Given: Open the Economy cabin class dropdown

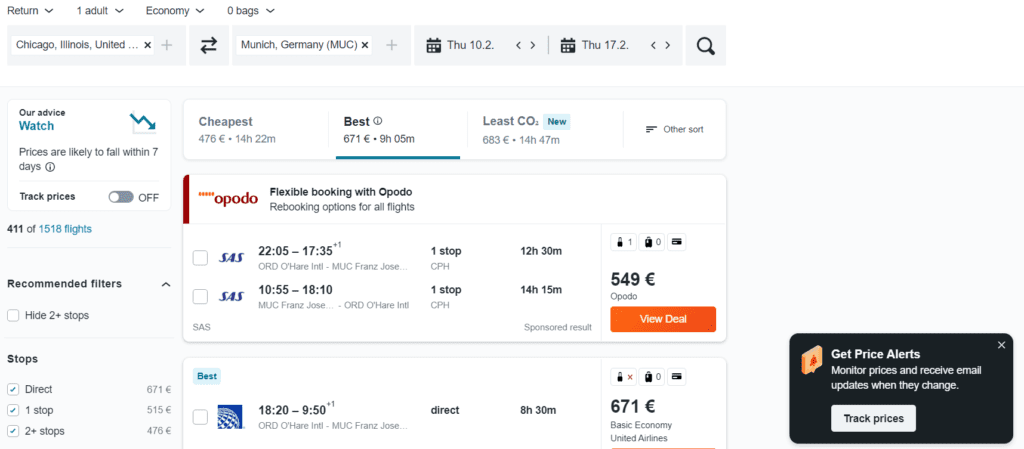Looking at the screenshot, I should 174,11.
